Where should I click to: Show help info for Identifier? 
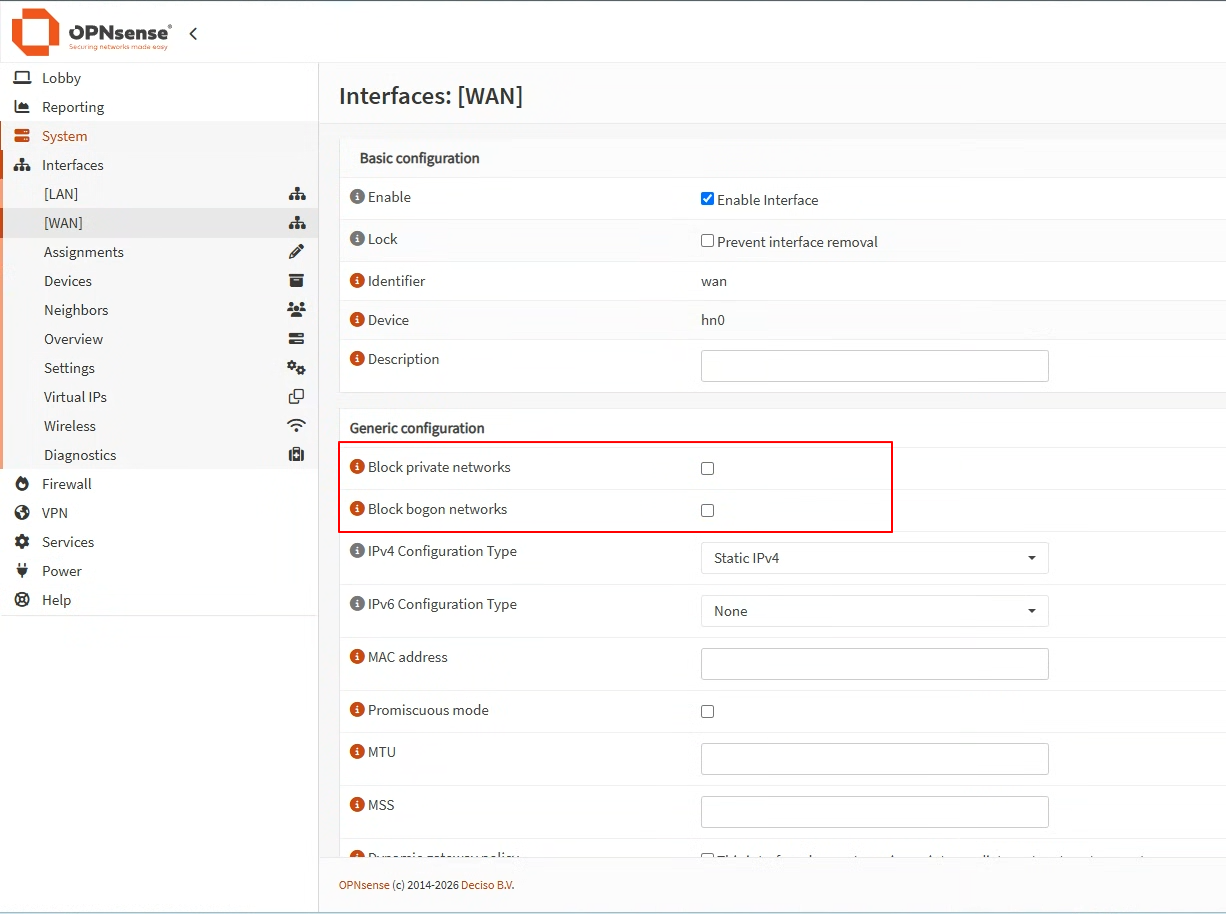(357, 281)
